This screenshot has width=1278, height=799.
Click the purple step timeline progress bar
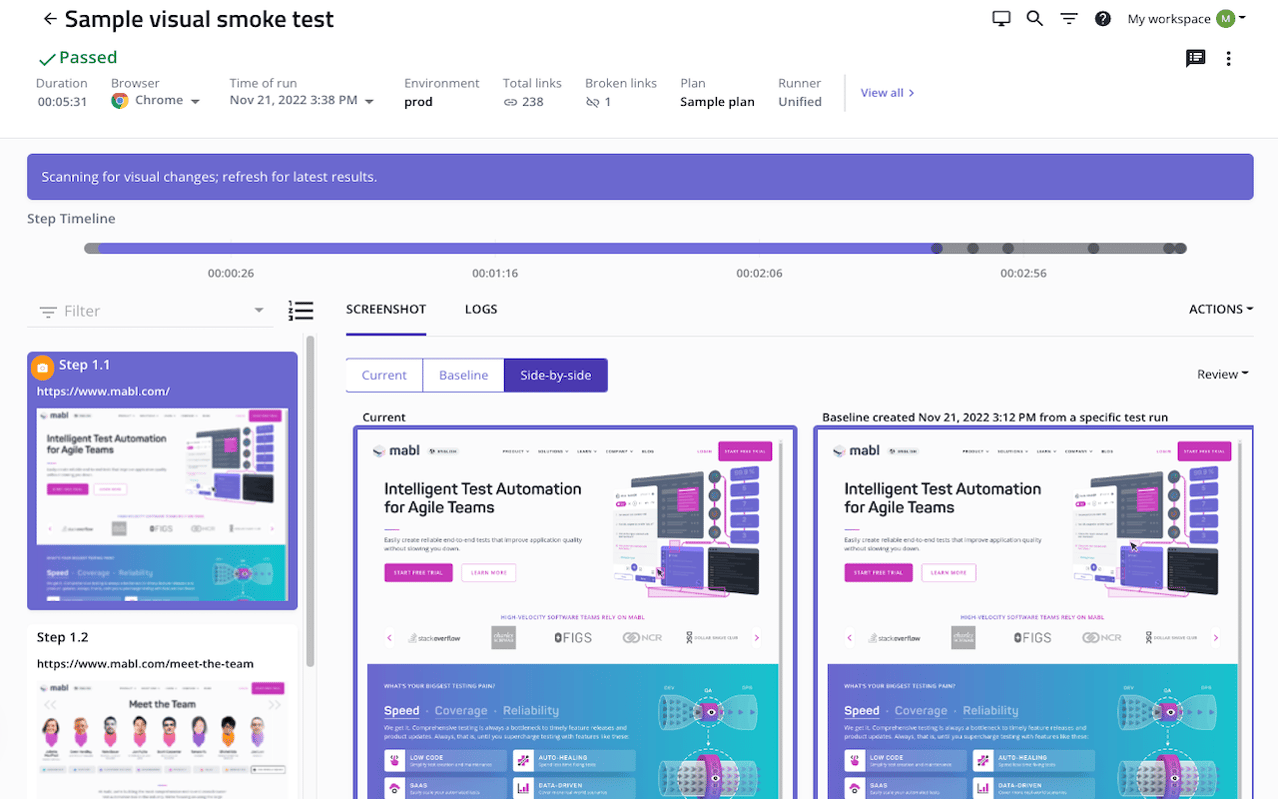coord(515,248)
